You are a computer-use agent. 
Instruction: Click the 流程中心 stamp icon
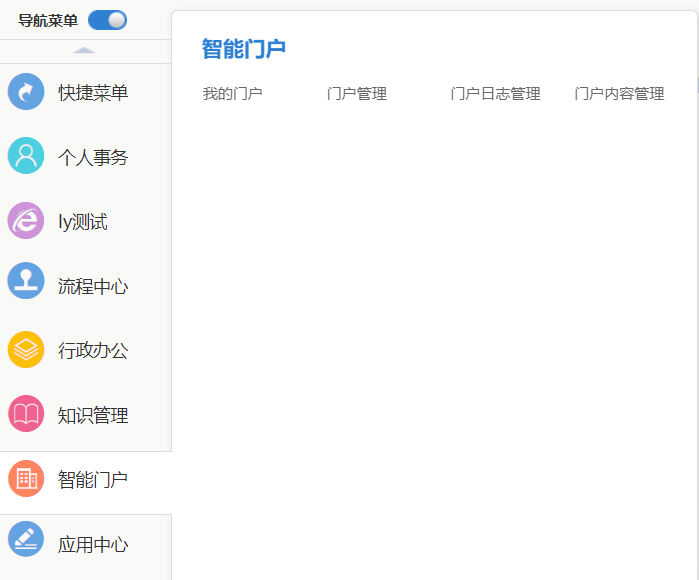[x=26, y=280]
